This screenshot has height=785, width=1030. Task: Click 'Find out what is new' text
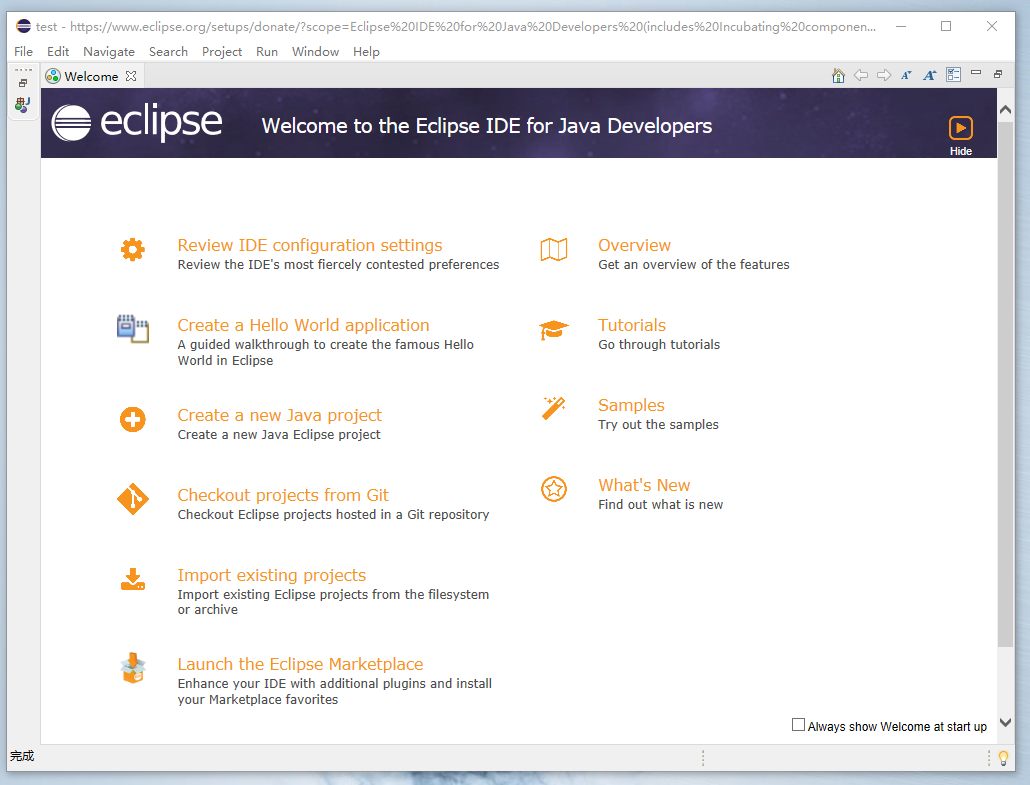[x=660, y=505]
